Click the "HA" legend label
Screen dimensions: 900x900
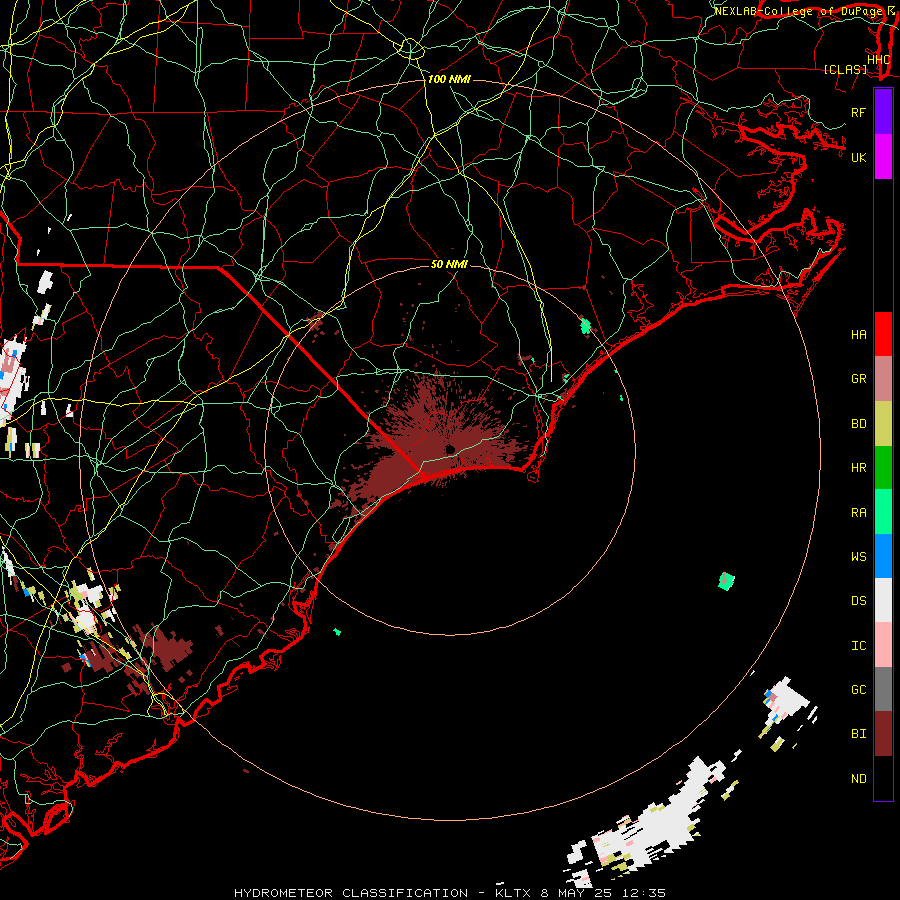tap(858, 334)
